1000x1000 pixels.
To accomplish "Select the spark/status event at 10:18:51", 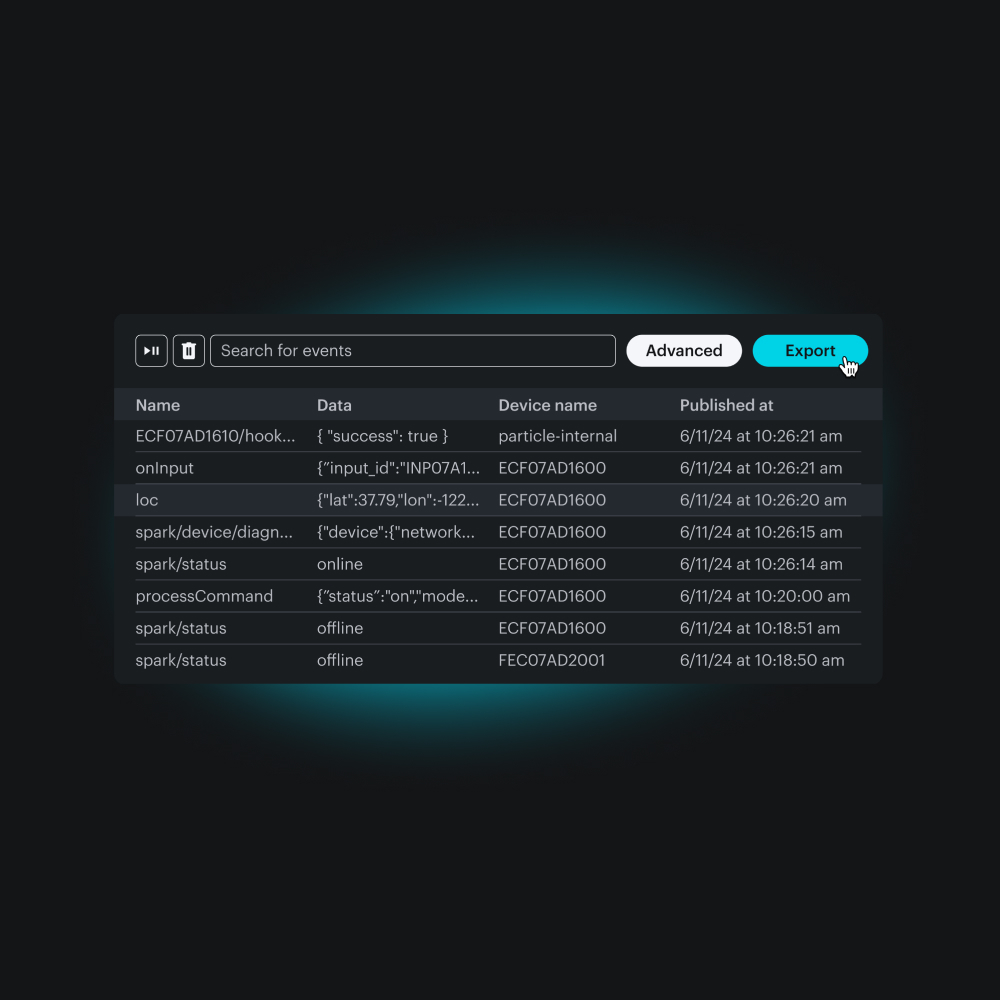I will [x=181, y=628].
